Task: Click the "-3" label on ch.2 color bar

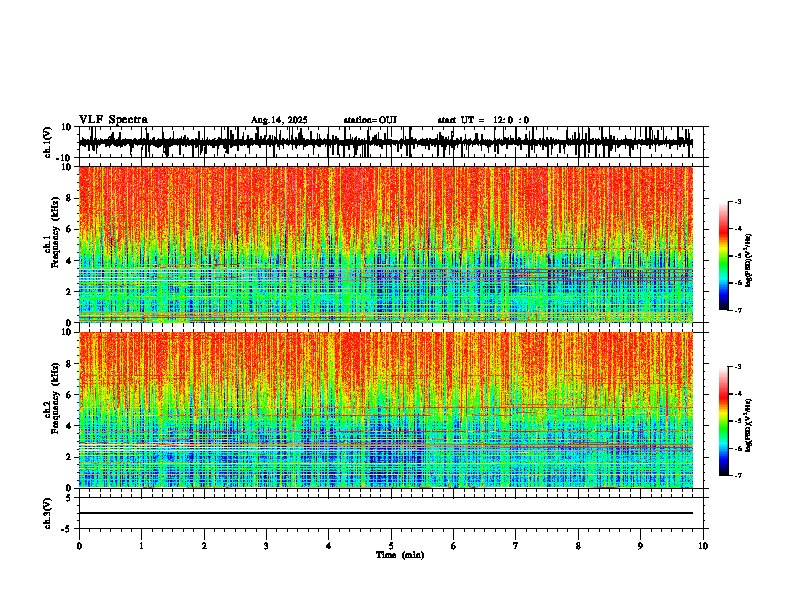Action: click(737, 367)
